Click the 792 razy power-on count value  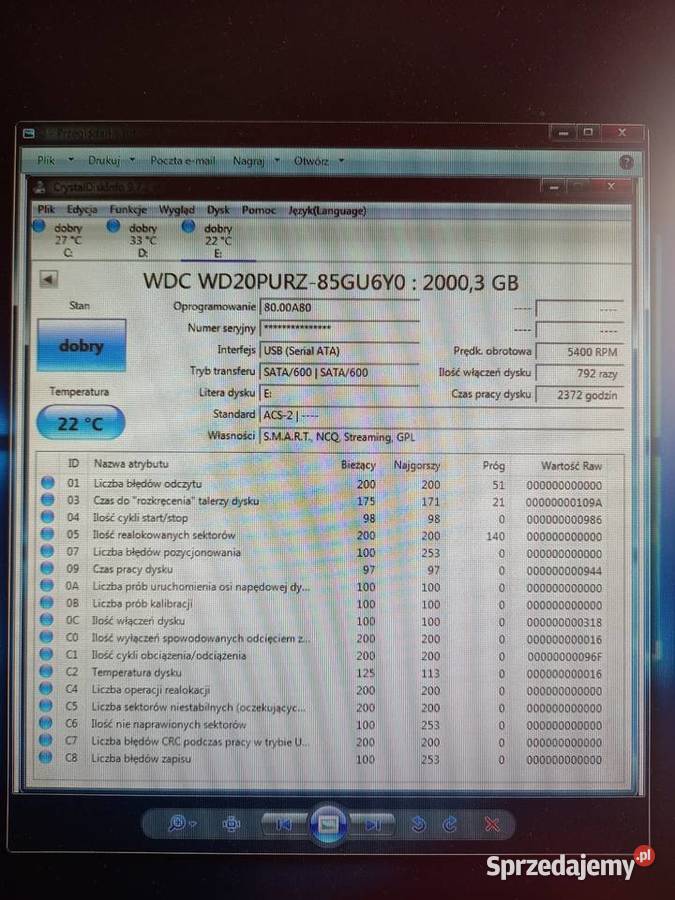click(579, 373)
